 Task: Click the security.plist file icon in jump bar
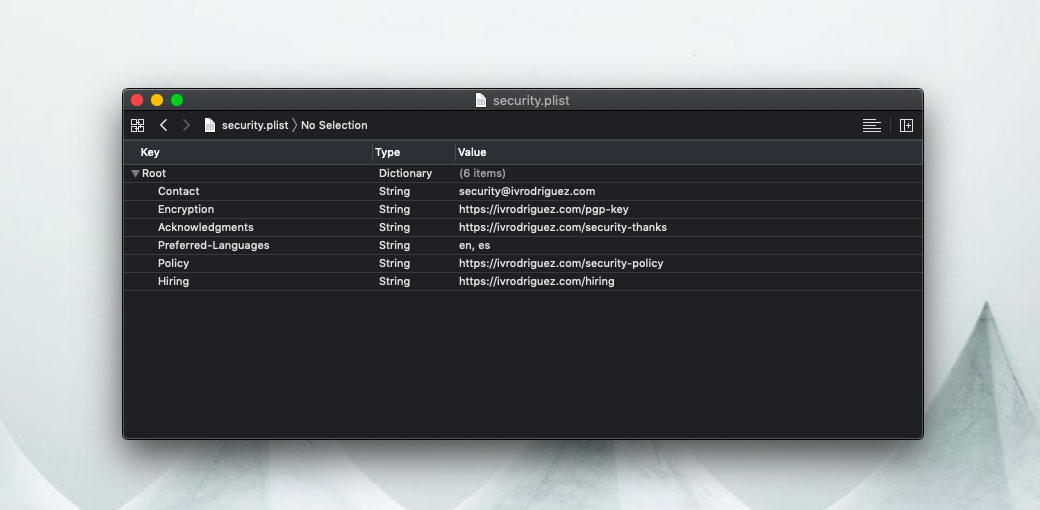click(210, 125)
